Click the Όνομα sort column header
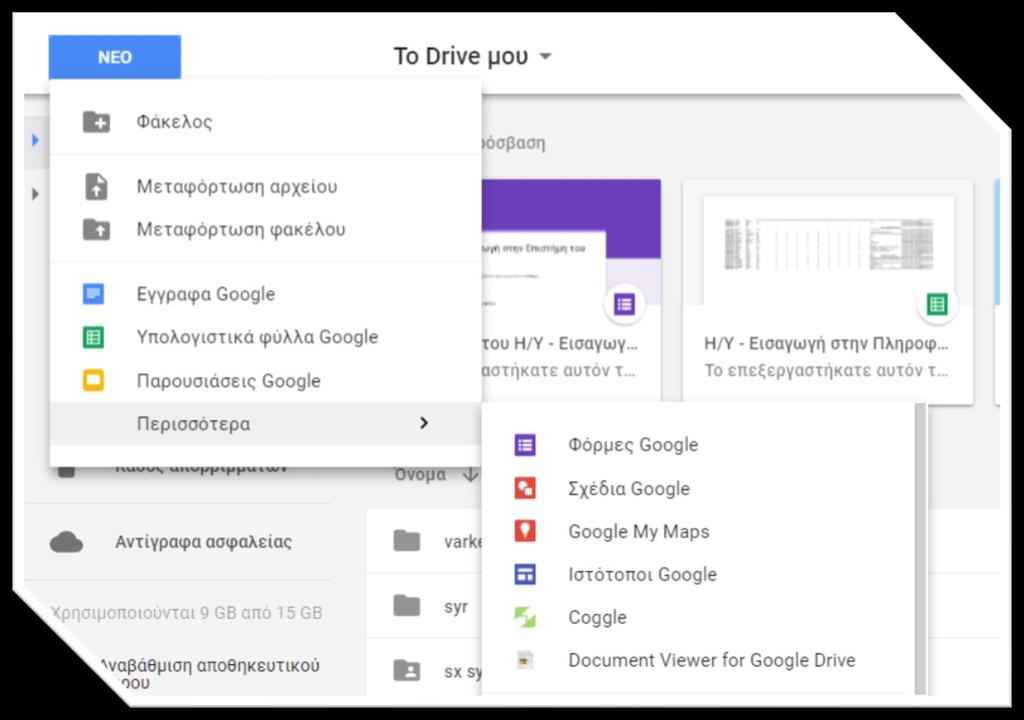This screenshot has height=720, width=1024. [420, 474]
